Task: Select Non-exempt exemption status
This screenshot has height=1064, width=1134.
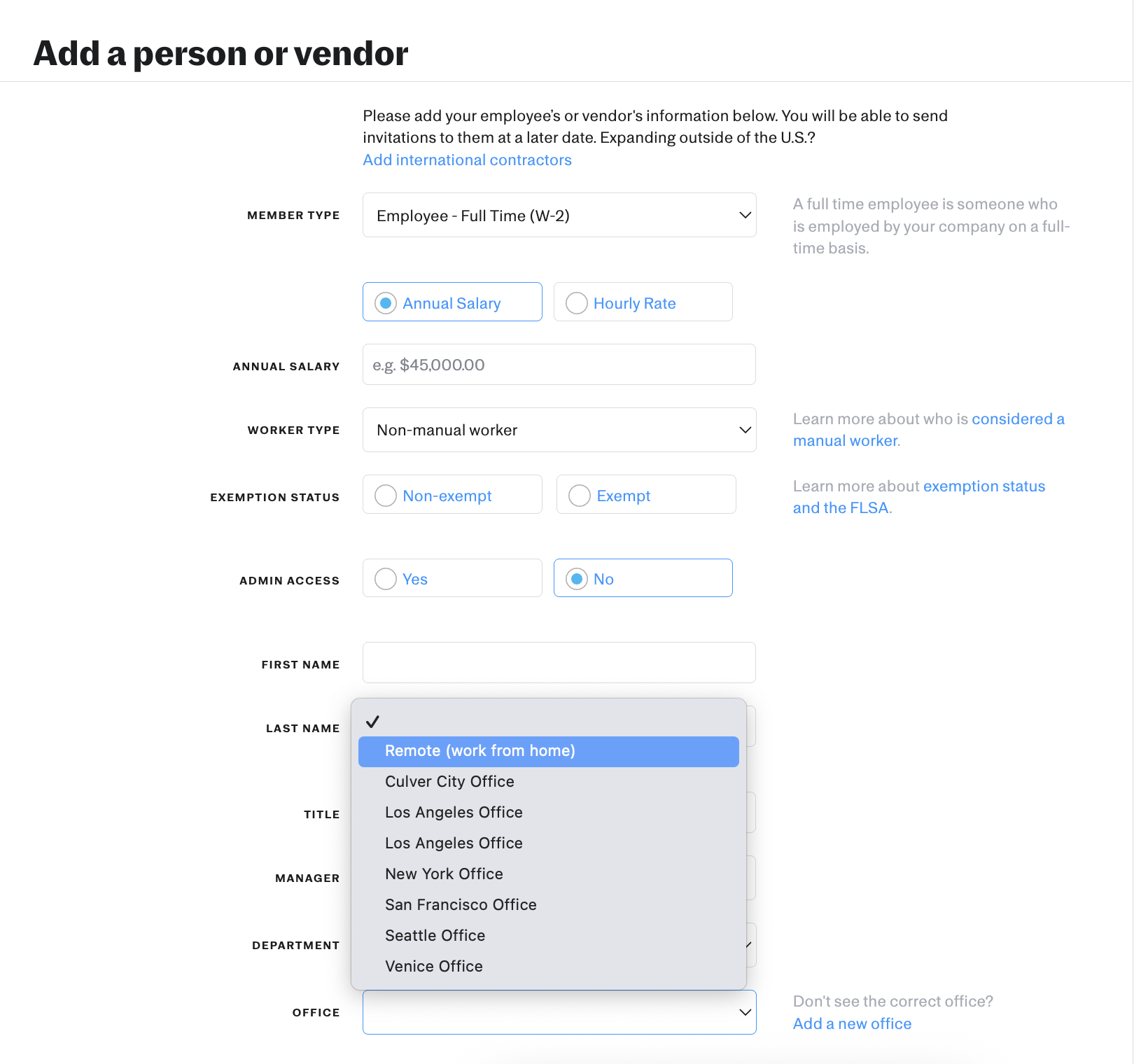Action: [386, 496]
